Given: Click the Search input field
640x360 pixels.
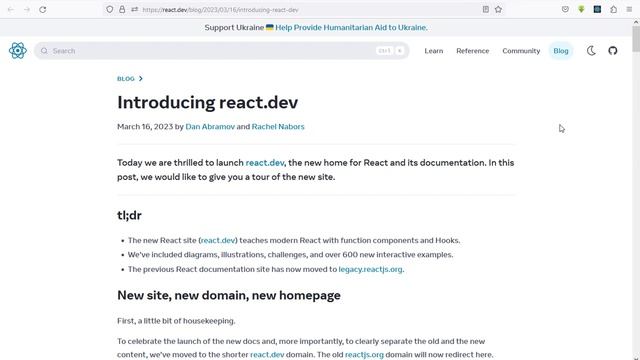Looking at the screenshot, I should coord(222,51).
